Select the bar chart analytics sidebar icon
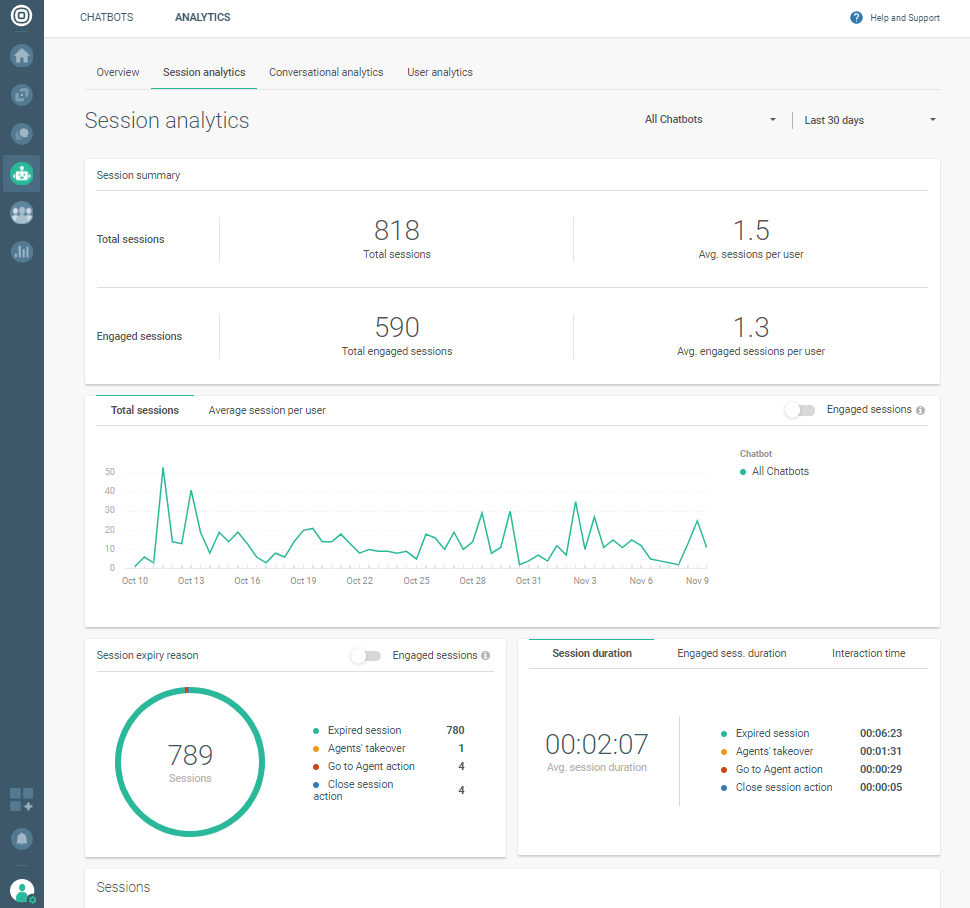The height and width of the screenshot is (908, 970). pos(21,252)
